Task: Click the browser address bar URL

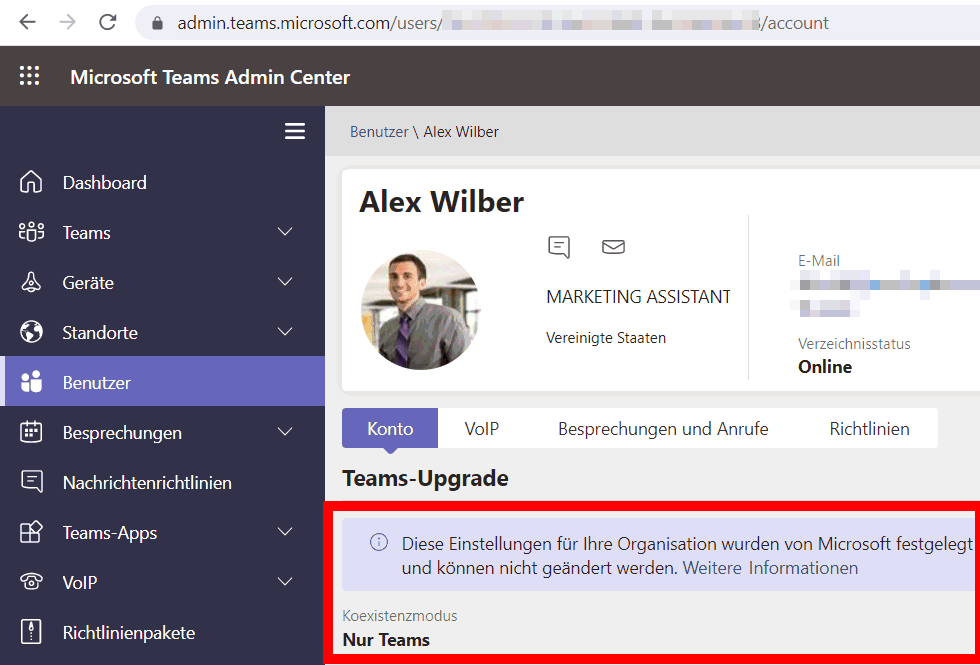Action: [503, 23]
